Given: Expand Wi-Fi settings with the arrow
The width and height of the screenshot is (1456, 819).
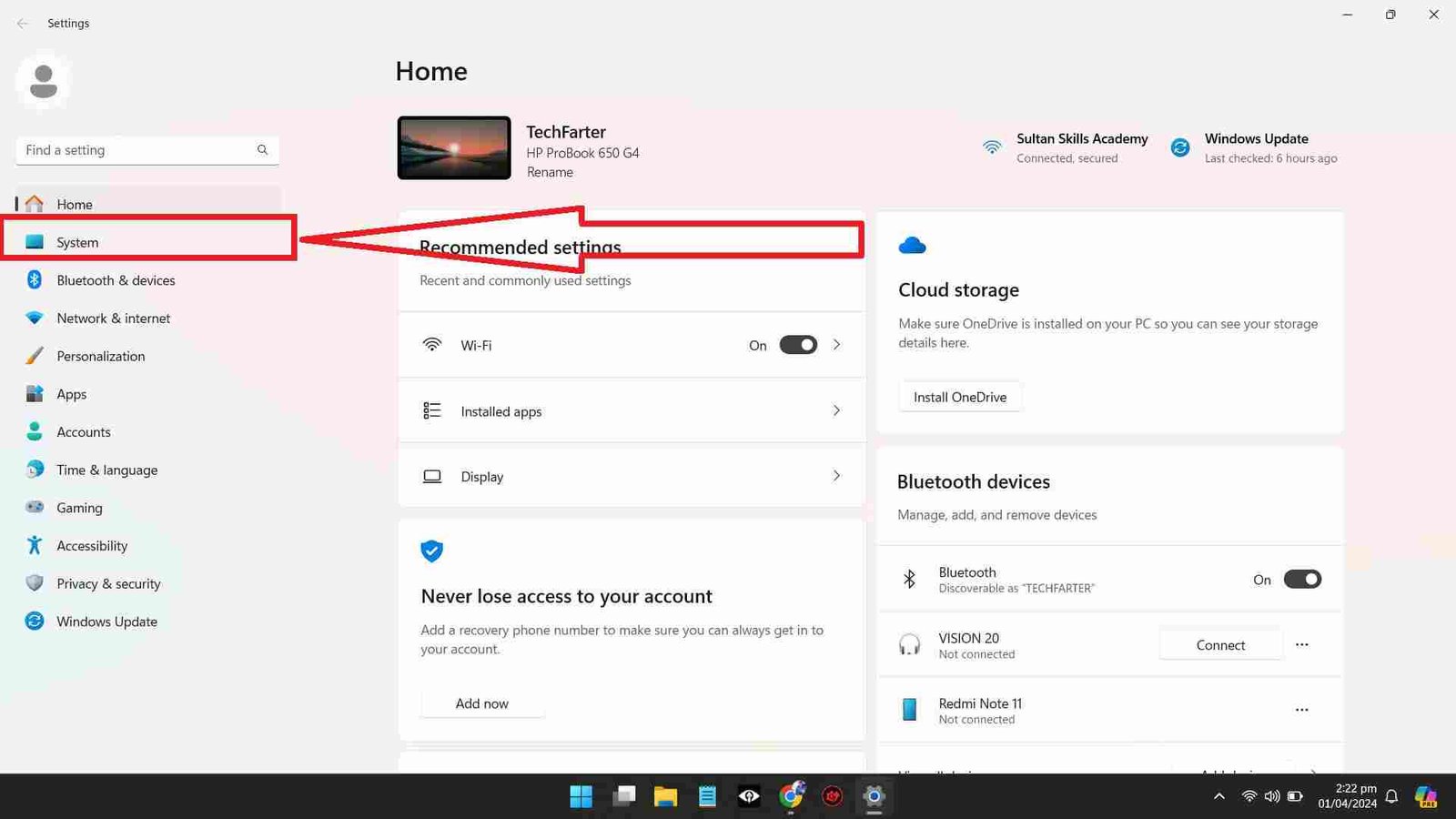Looking at the screenshot, I should [836, 345].
